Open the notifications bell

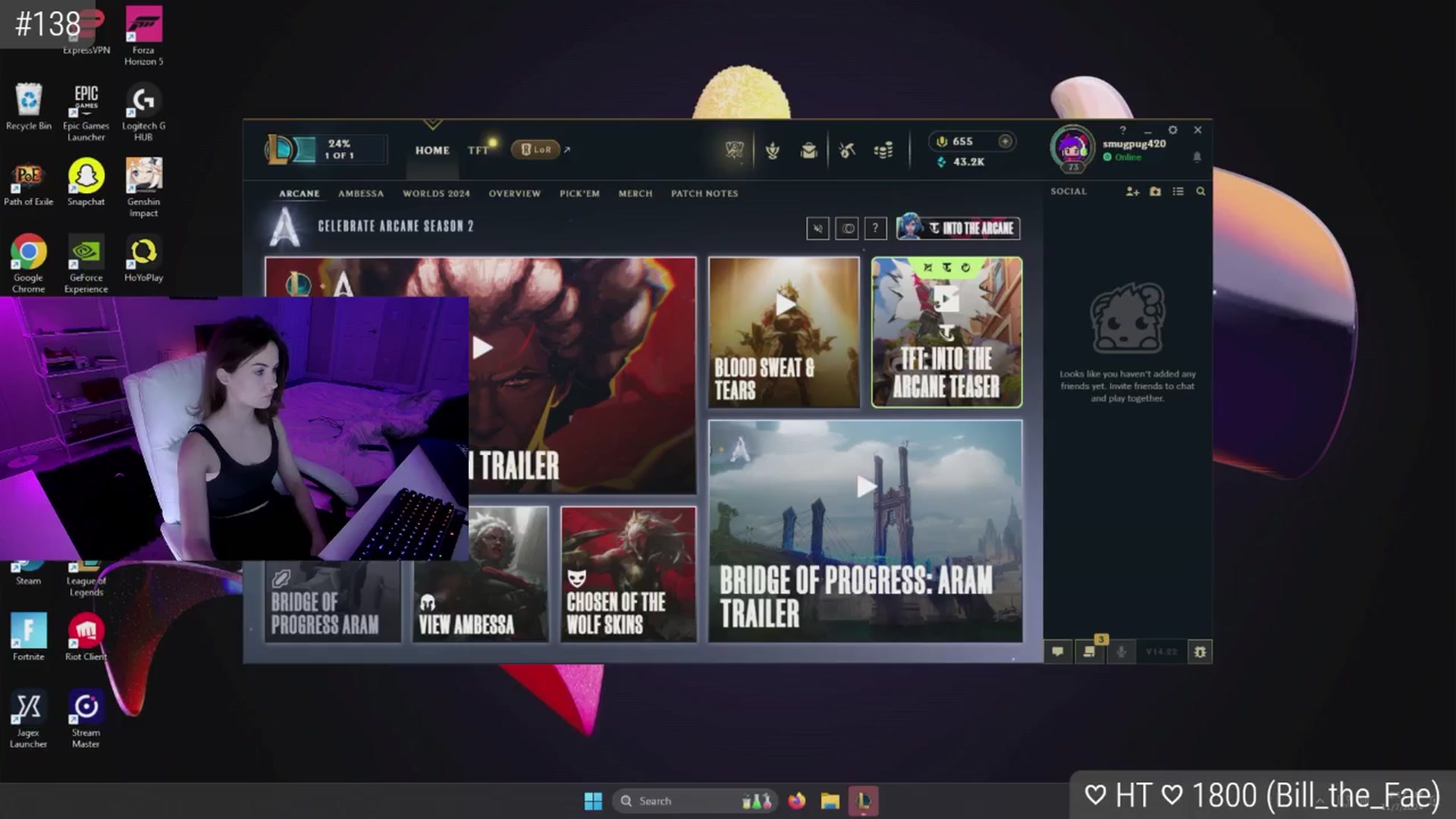click(1197, 157)
